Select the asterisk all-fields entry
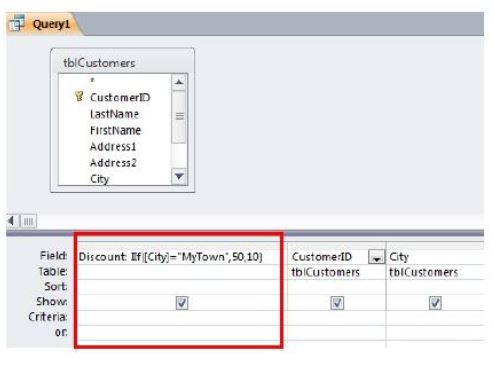 92,80
